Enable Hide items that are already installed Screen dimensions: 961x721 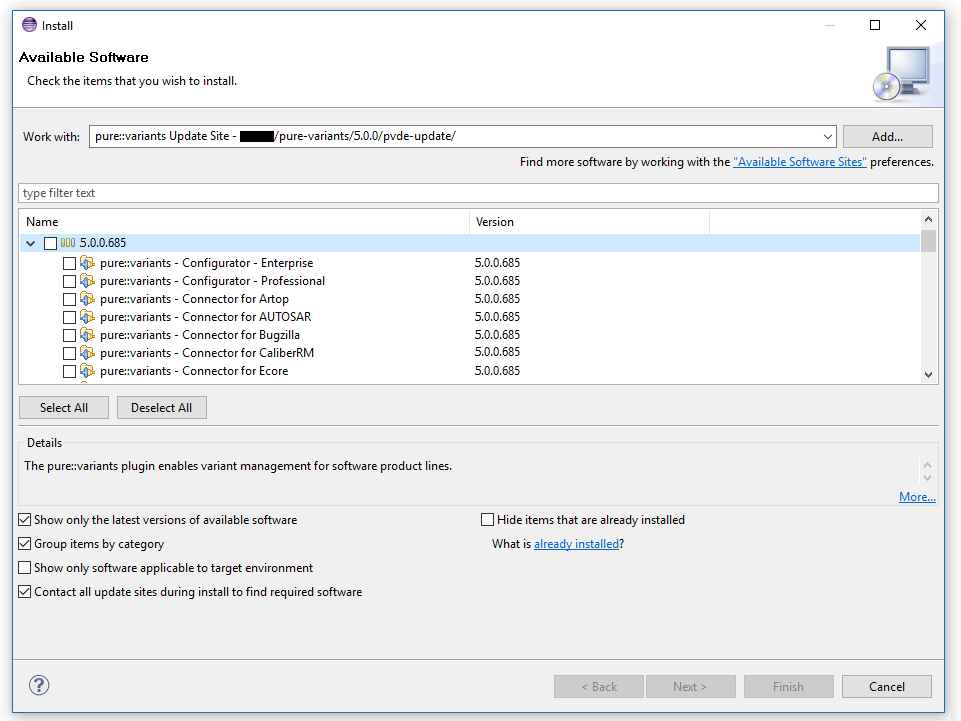coord(489,519)
